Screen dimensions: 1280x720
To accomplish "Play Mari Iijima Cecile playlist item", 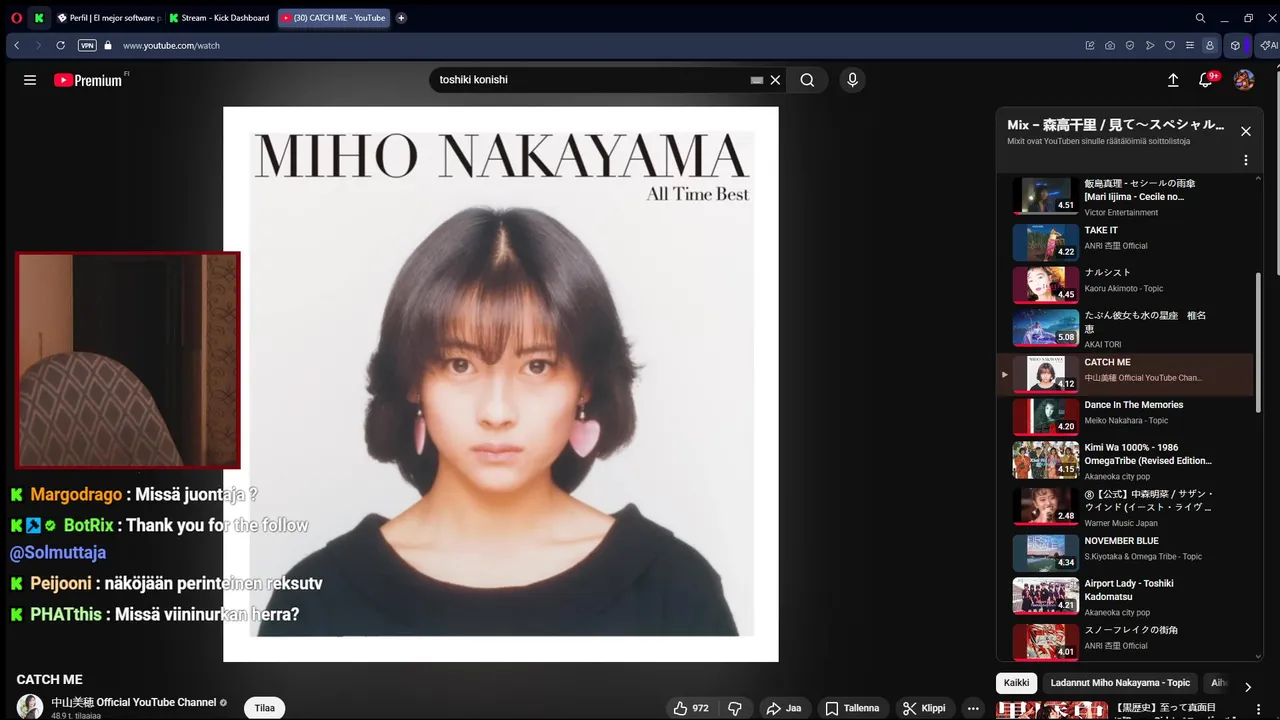I will tap(1126, 196).
